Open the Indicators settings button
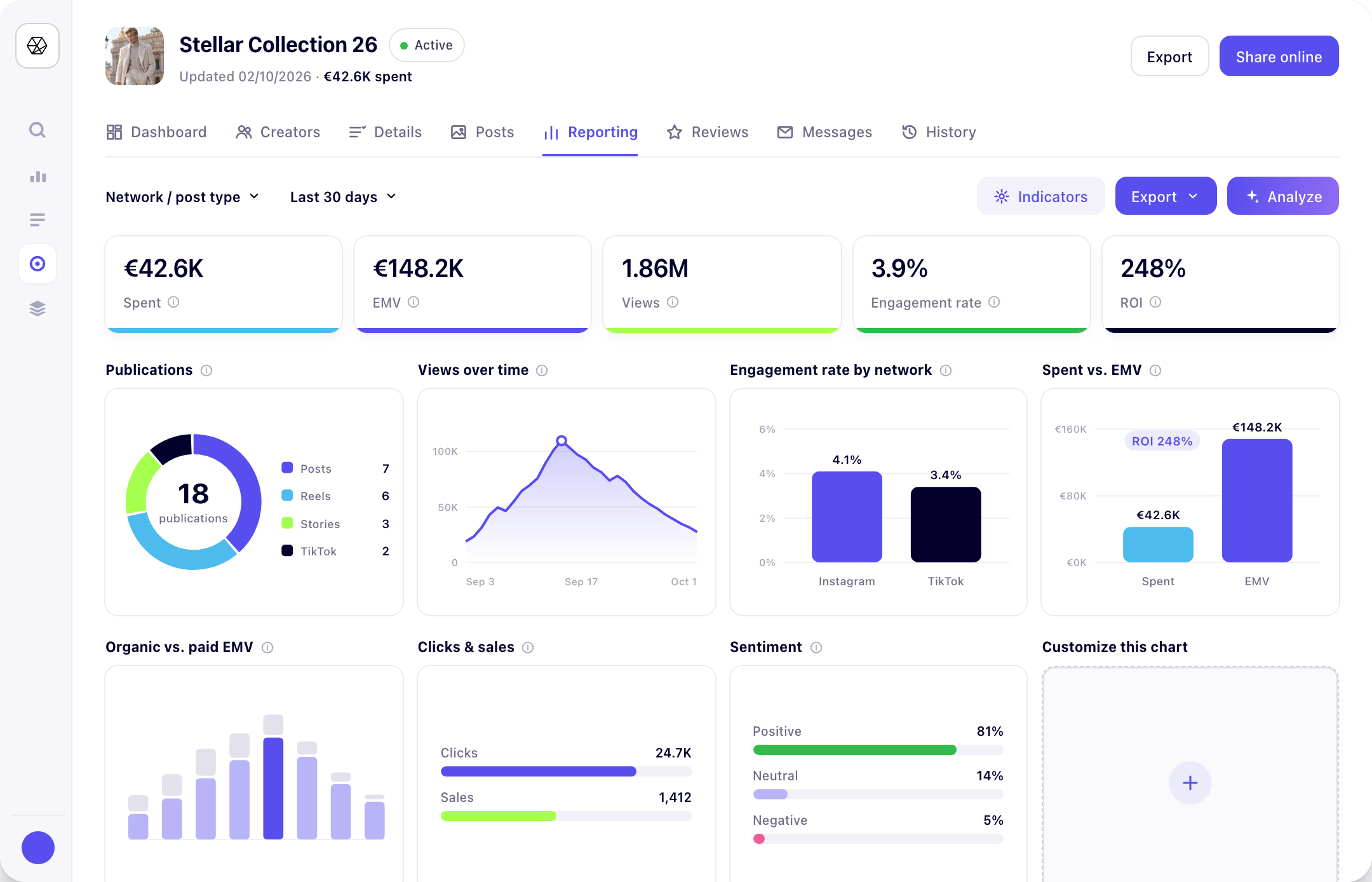1372x882 pixels. (x=1040, y=196)
